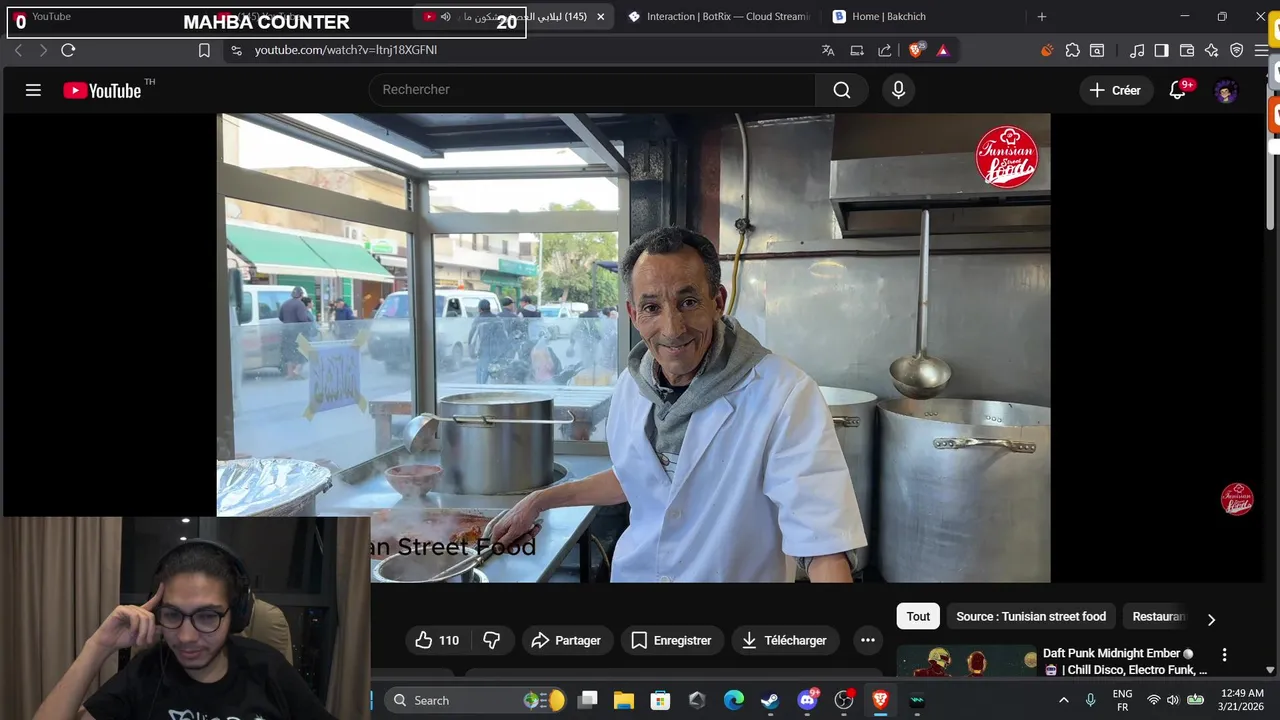Image resolution: width=1280 pixels, height=720 pixels.
Task: Click the Enregistrer button
Action: 672,640
